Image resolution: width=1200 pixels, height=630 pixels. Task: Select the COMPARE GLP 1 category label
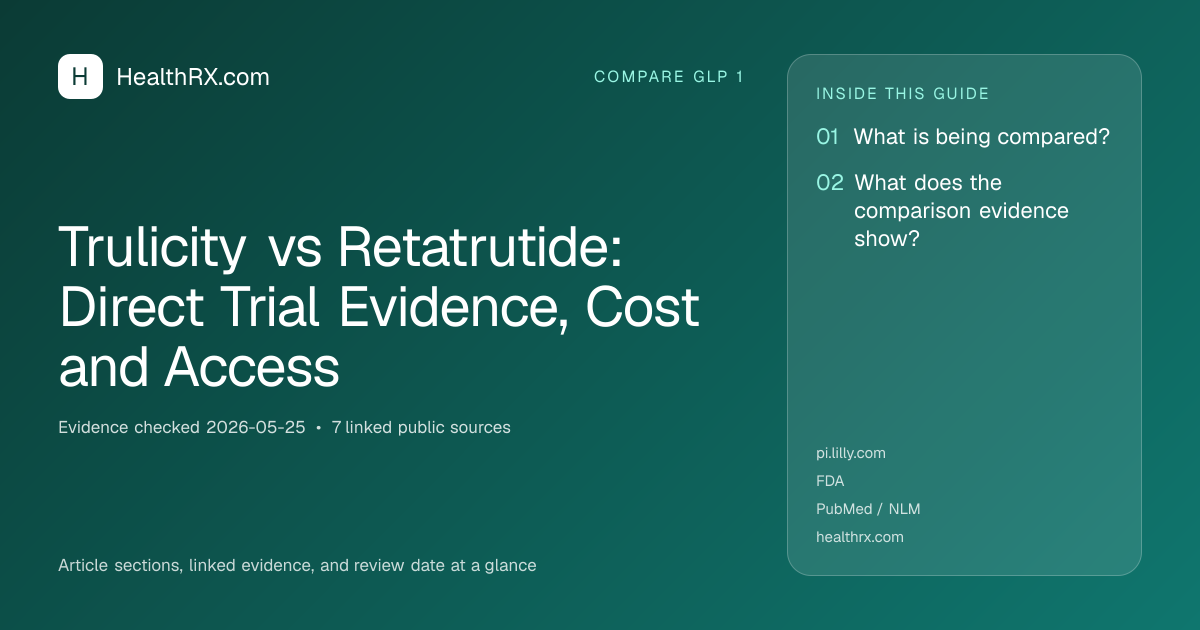coord(669,77)
